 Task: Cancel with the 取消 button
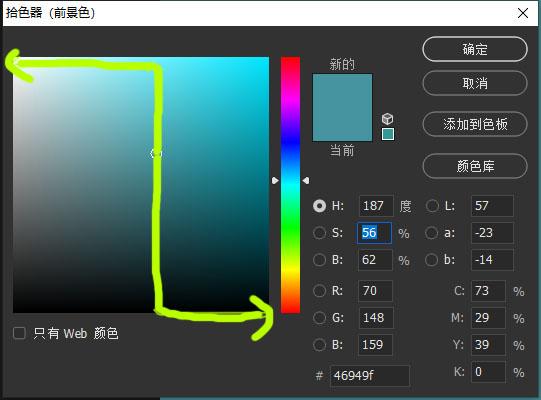[475, 83]
